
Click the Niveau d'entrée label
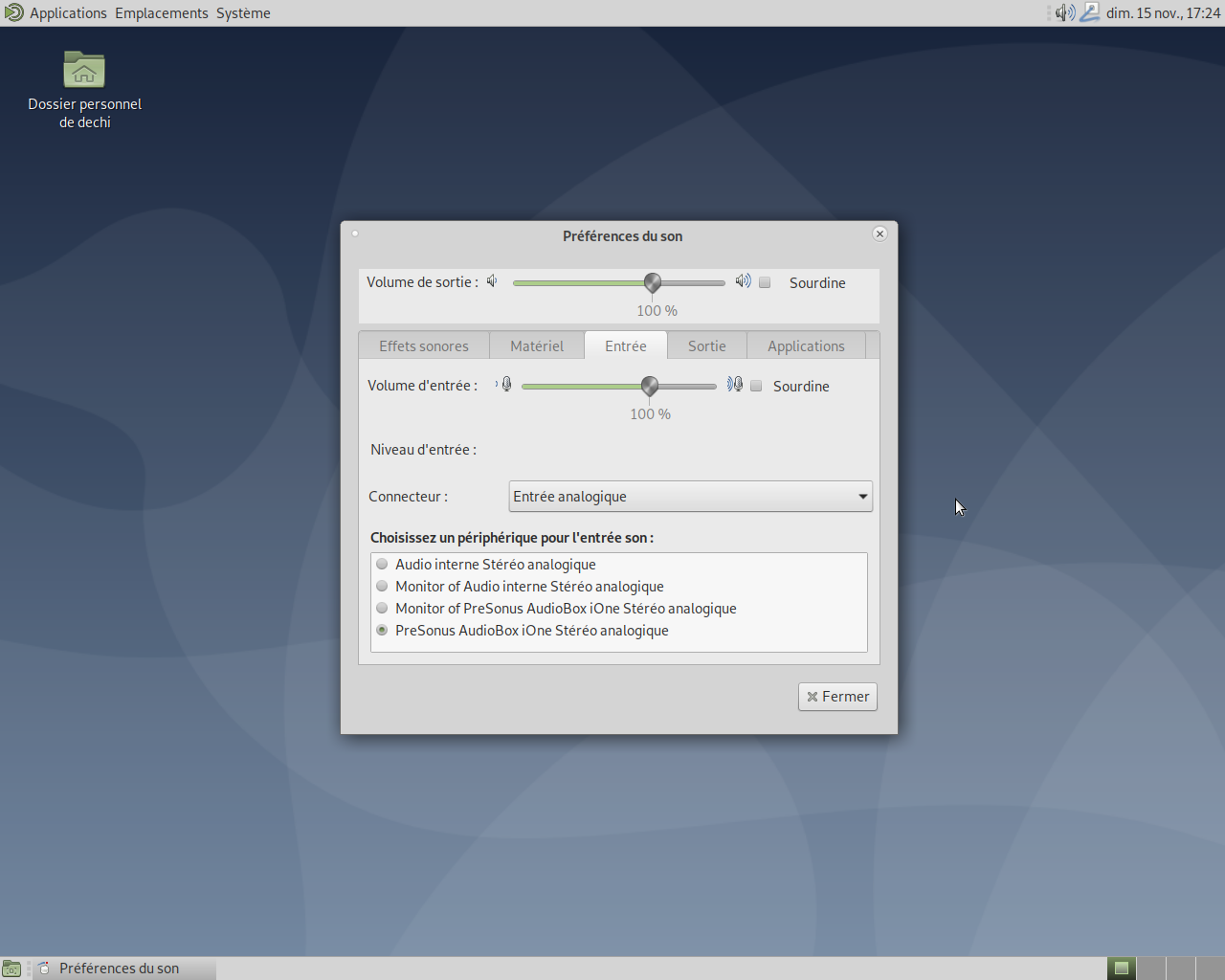click(424, 450)
